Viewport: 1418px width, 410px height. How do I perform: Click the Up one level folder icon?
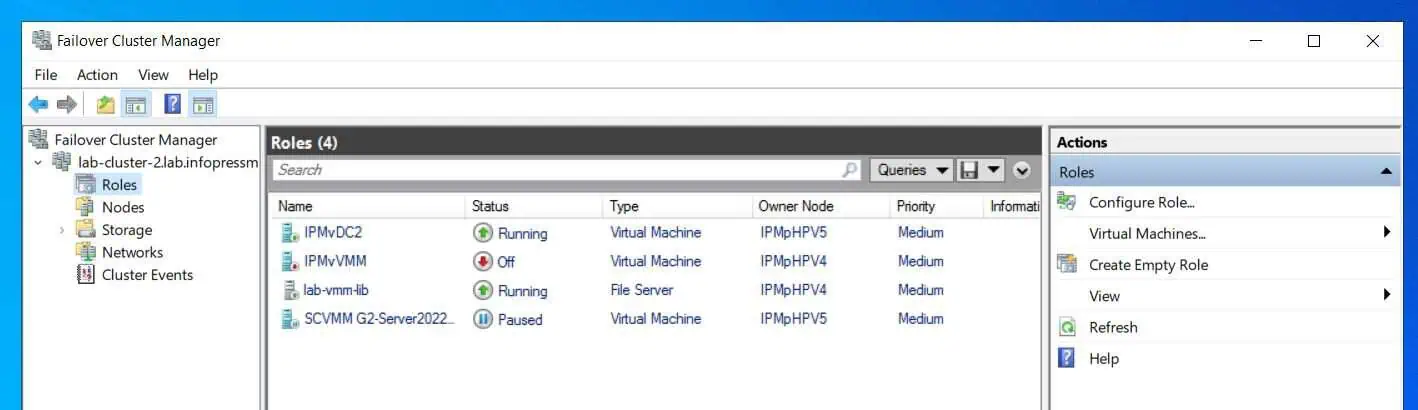[x=105, y=104]
